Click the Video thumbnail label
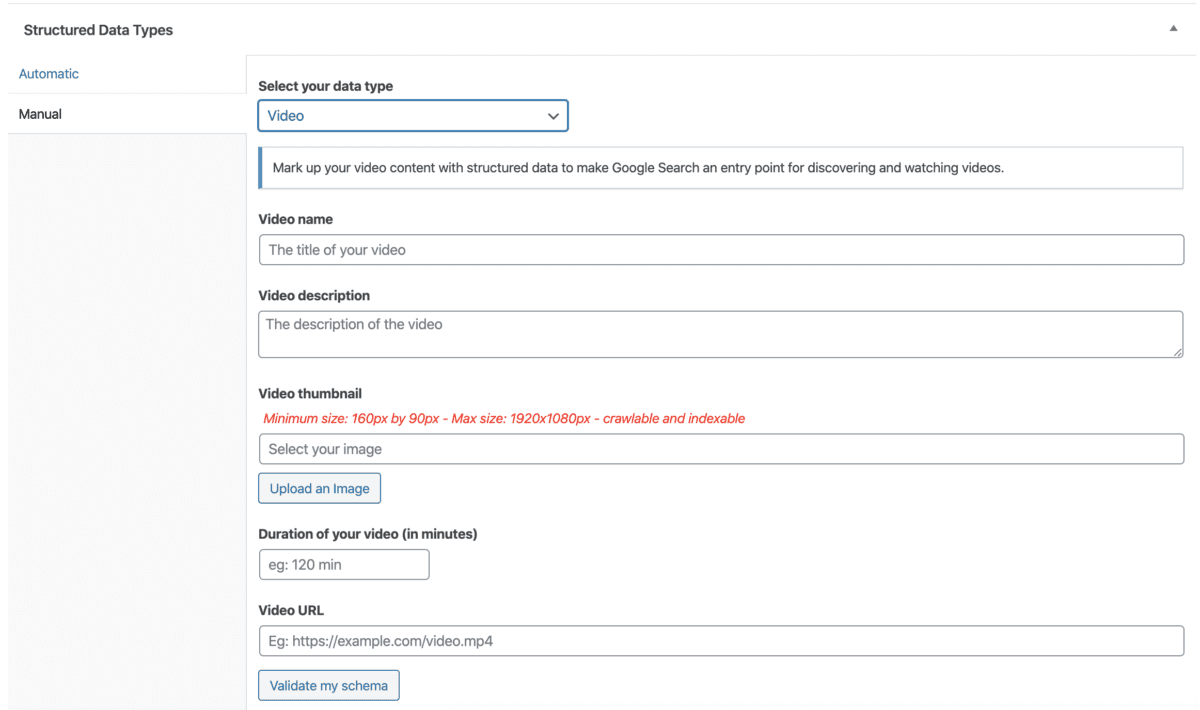 pos(310,394)
